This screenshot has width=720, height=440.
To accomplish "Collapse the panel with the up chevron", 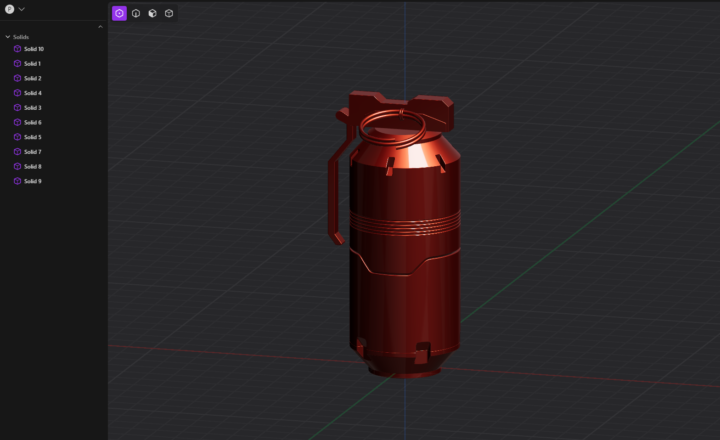I will (100, 27).
